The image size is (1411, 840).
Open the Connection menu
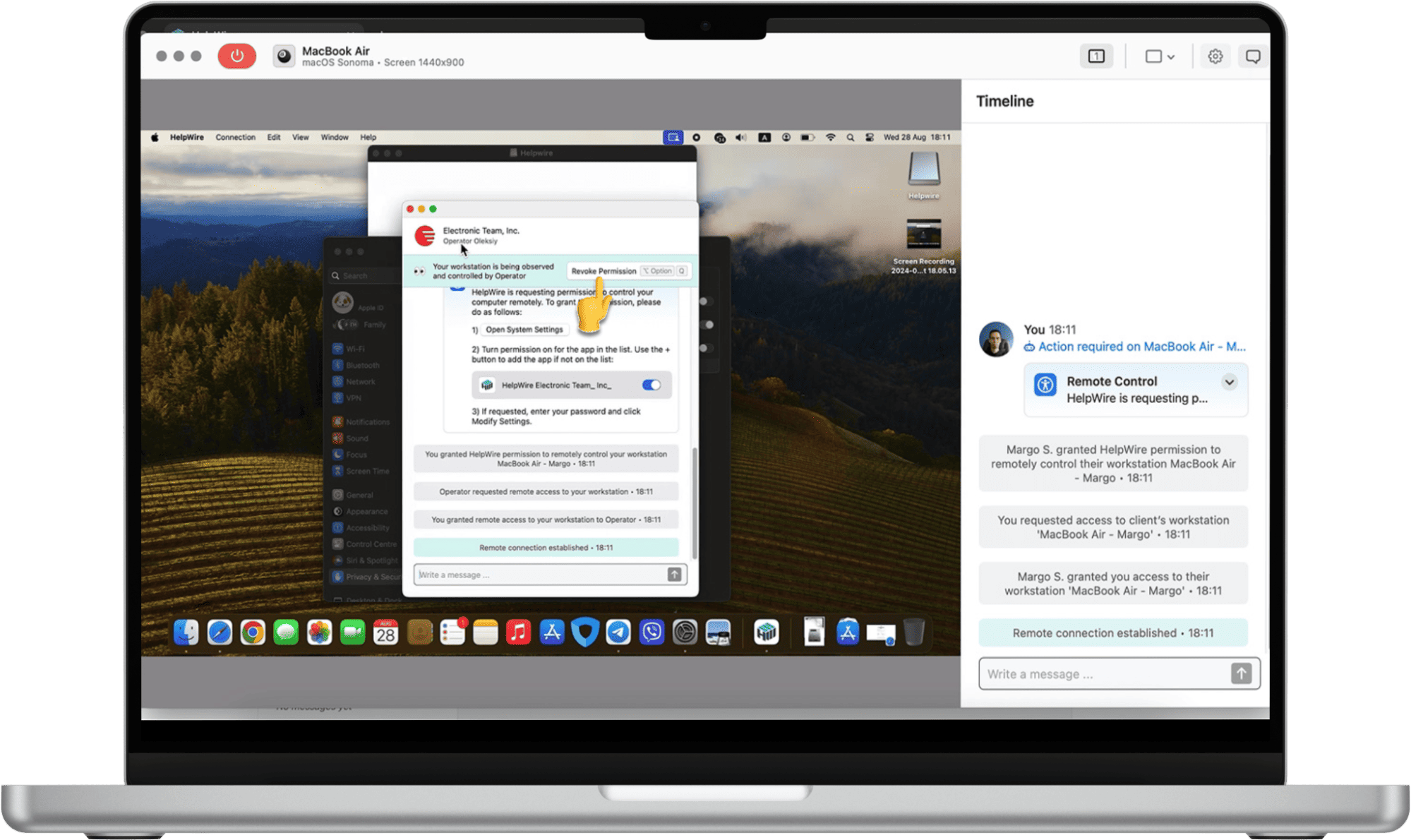point(235,138)
